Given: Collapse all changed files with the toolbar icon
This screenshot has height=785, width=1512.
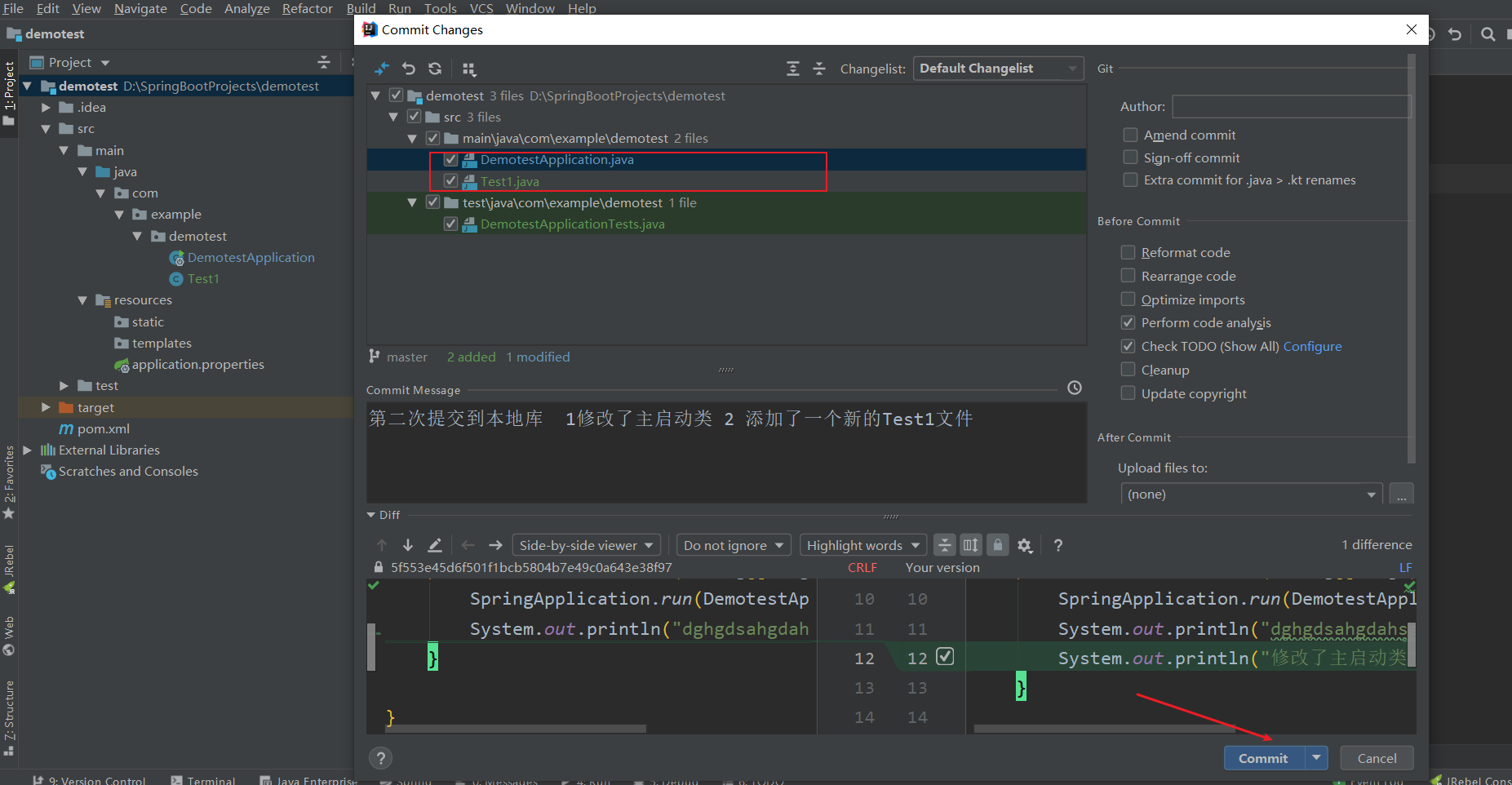Looking at the screenshot, I should [819, 69].
